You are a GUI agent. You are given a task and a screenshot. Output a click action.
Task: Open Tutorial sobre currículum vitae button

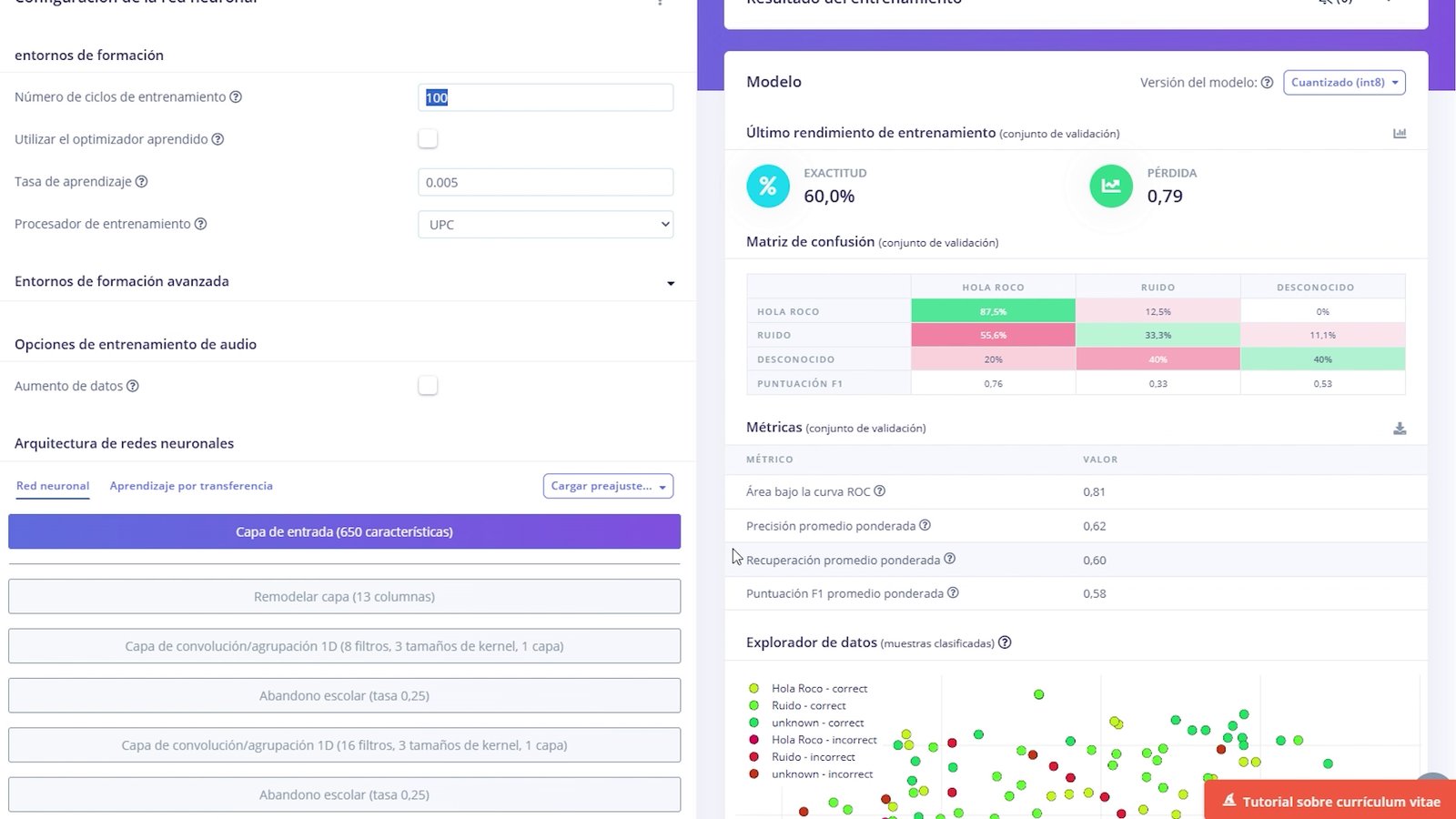(x=1330, y=801)
